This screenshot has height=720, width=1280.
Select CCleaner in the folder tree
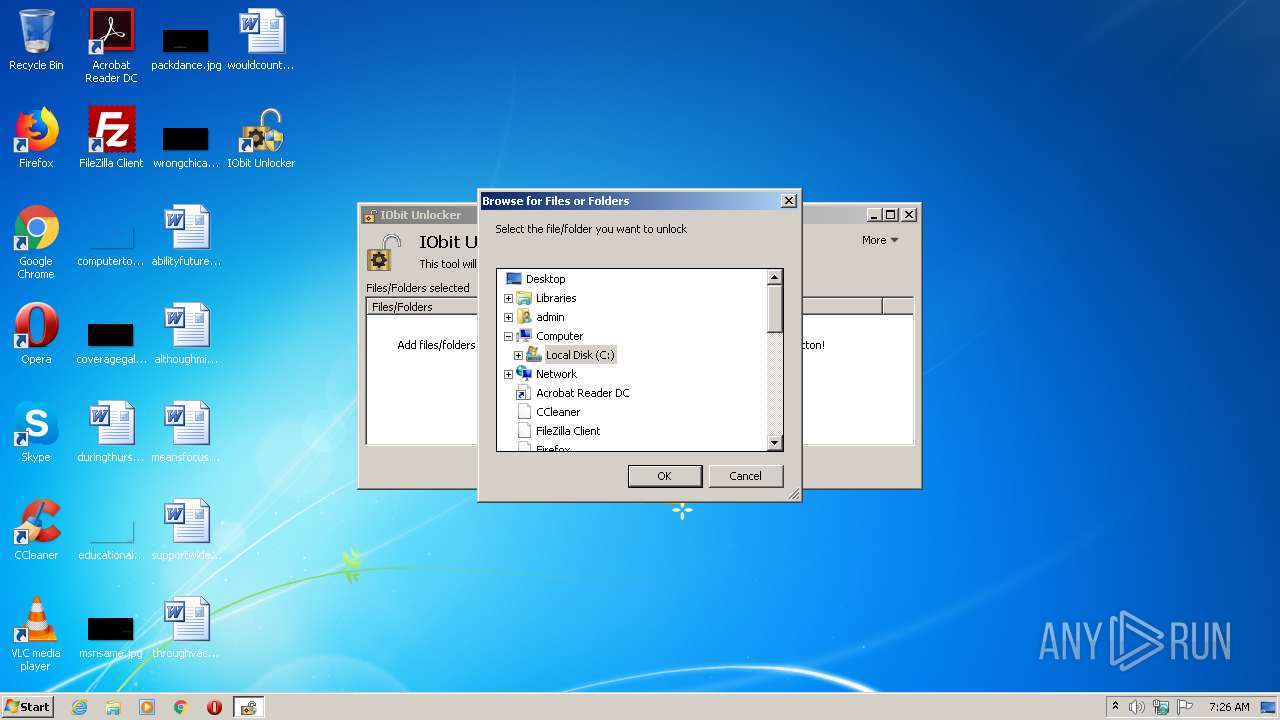[x=558, y=412]
